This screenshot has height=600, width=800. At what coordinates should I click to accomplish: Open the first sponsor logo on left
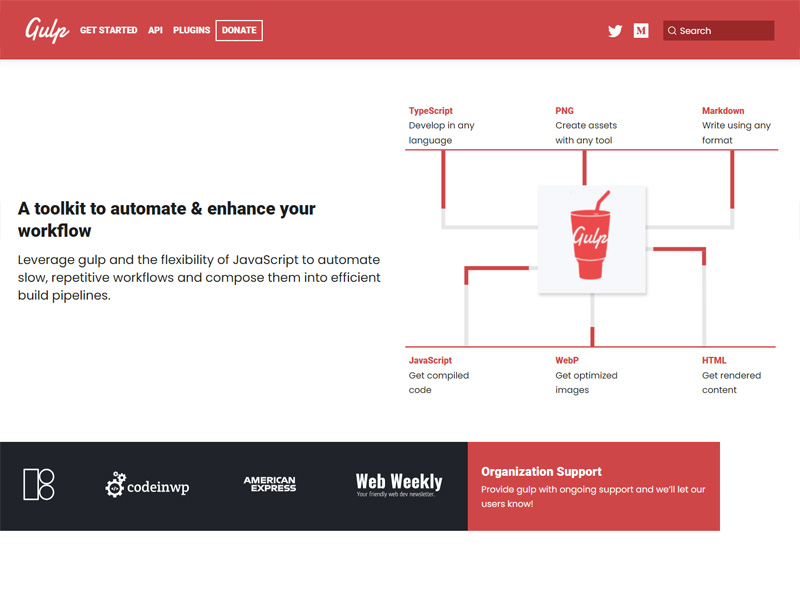pyautogui.click(x=39, y=485)
